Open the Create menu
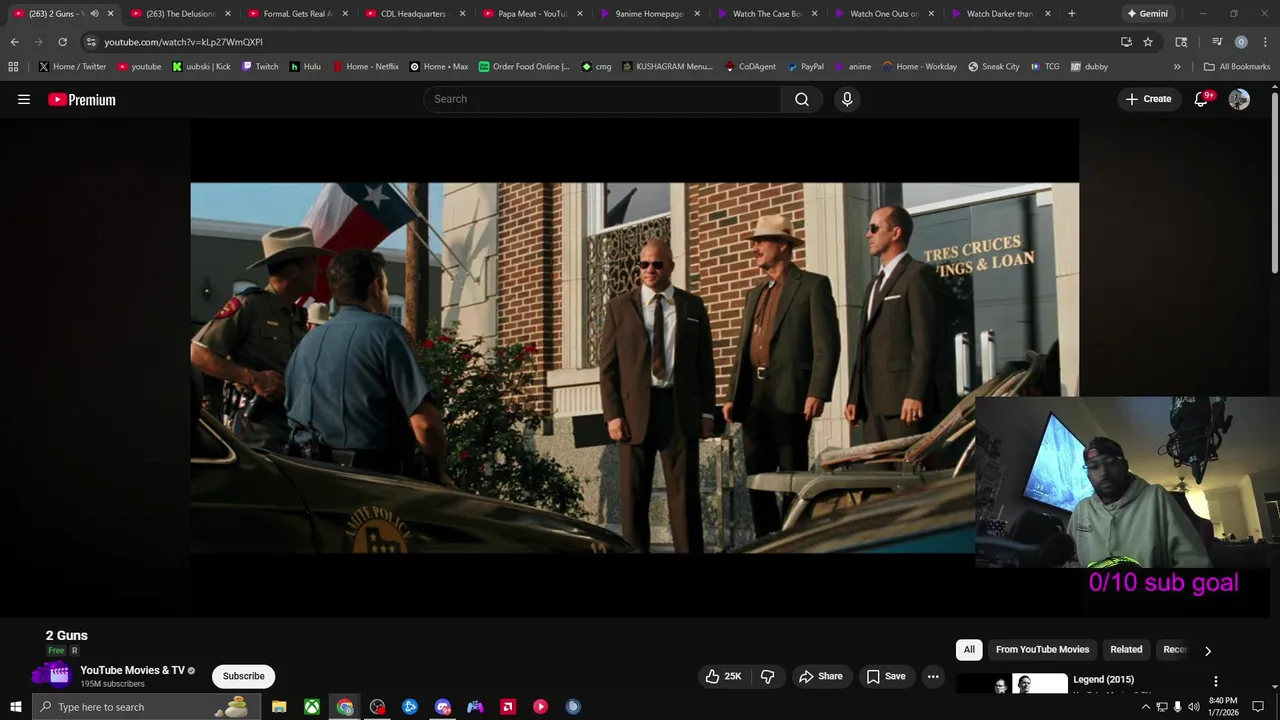The width and height of the screenshot is (1280, 720). coord(1148,99)
